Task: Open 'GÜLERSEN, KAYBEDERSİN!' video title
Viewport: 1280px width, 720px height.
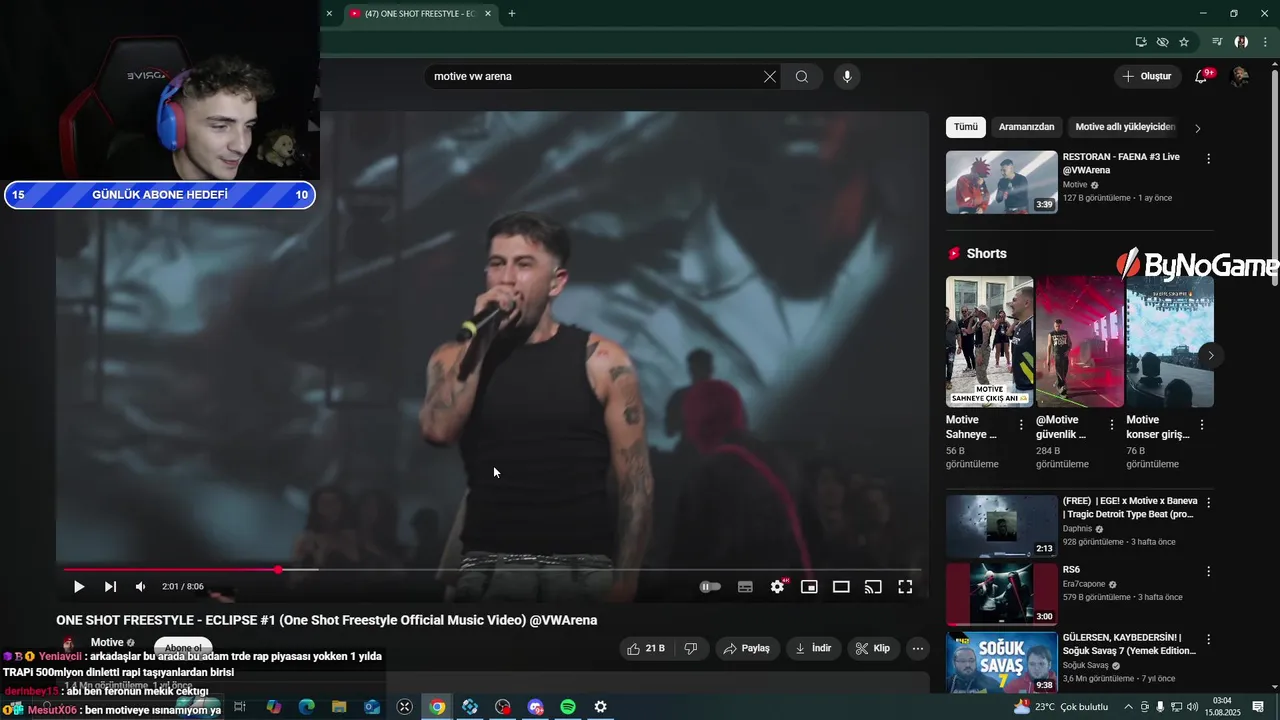Action: point(1129,644)
